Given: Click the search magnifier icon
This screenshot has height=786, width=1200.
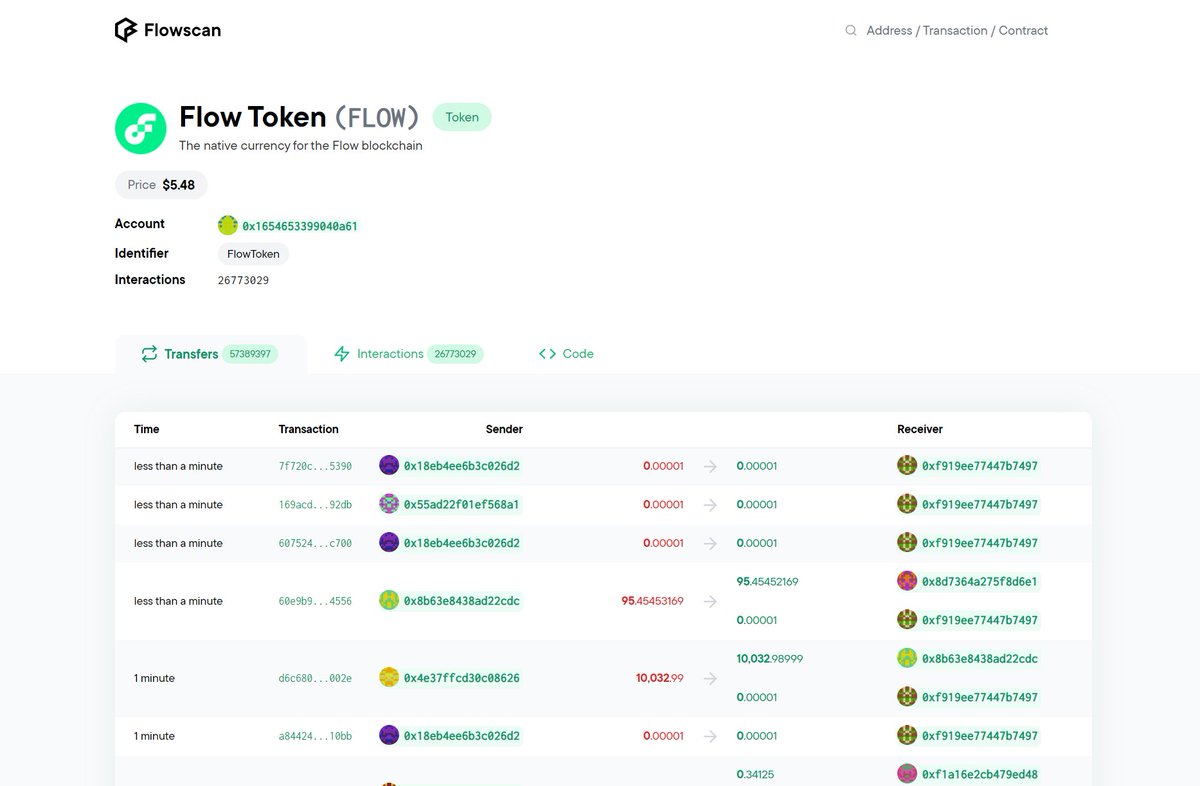Looking at the screenshot, I should pos(851,31).
